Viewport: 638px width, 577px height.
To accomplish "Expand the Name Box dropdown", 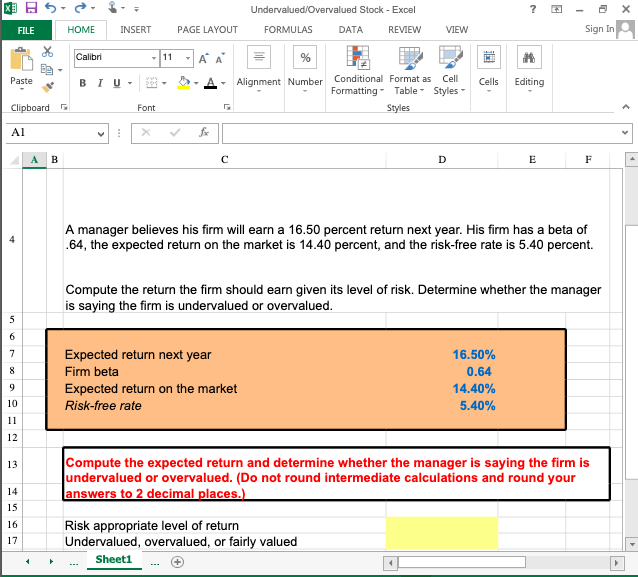I will (101, 133).
